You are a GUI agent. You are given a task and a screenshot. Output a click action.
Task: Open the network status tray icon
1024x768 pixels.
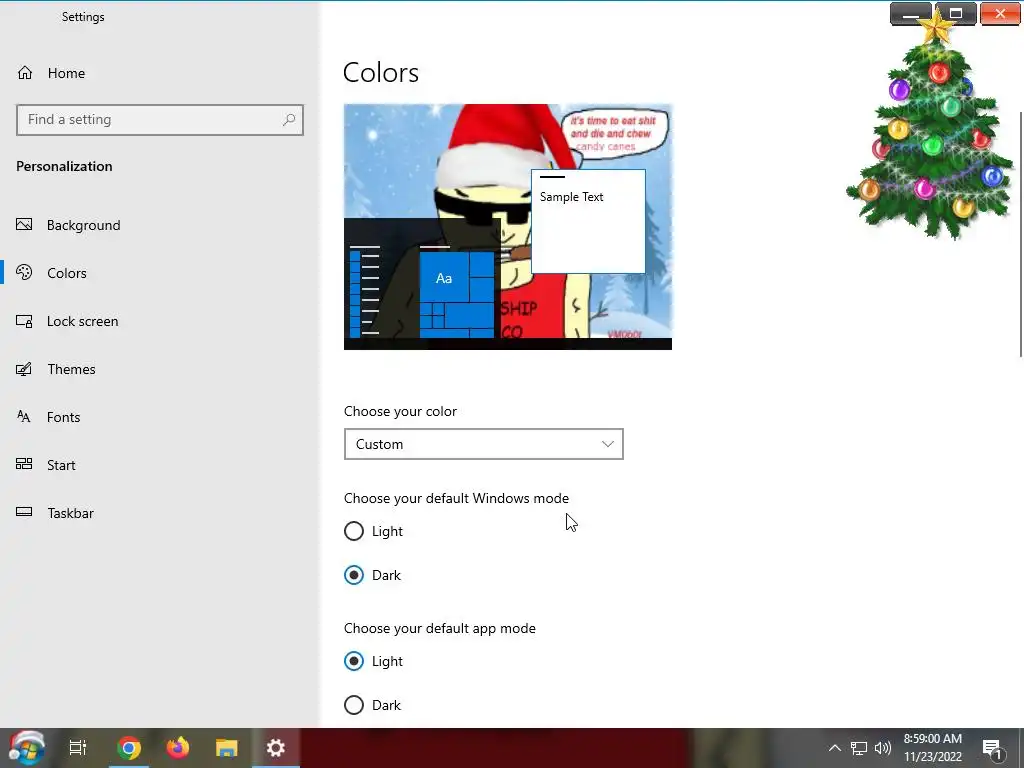[x=858, y=748]
